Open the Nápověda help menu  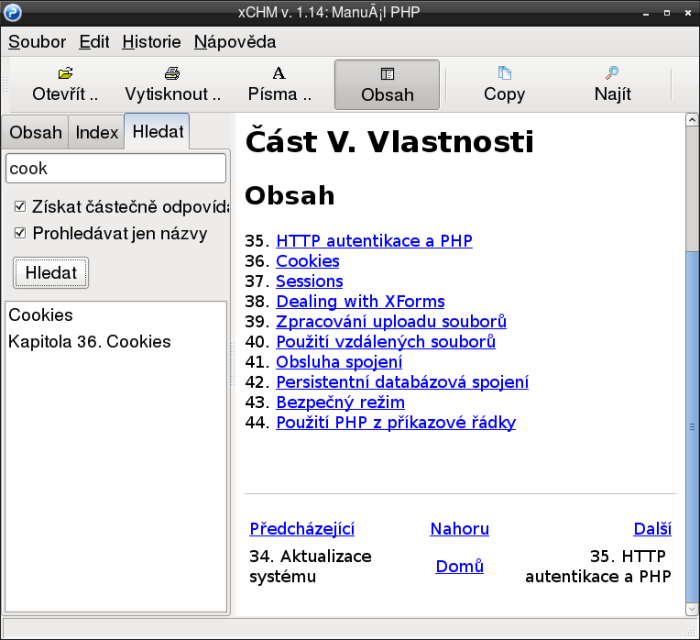tap(235, 42)
